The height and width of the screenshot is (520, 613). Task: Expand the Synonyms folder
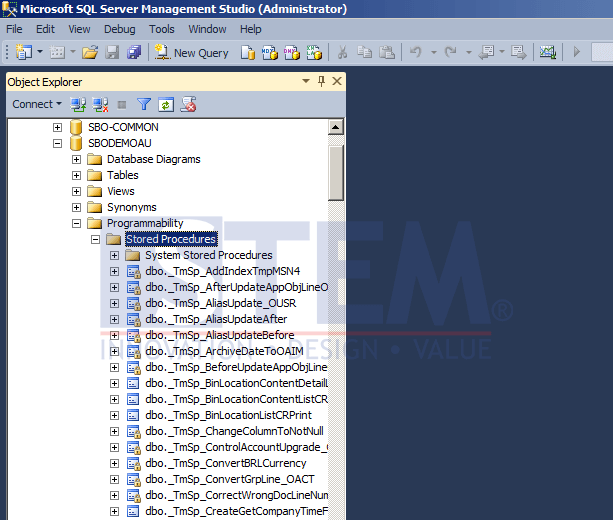point(77,208)
